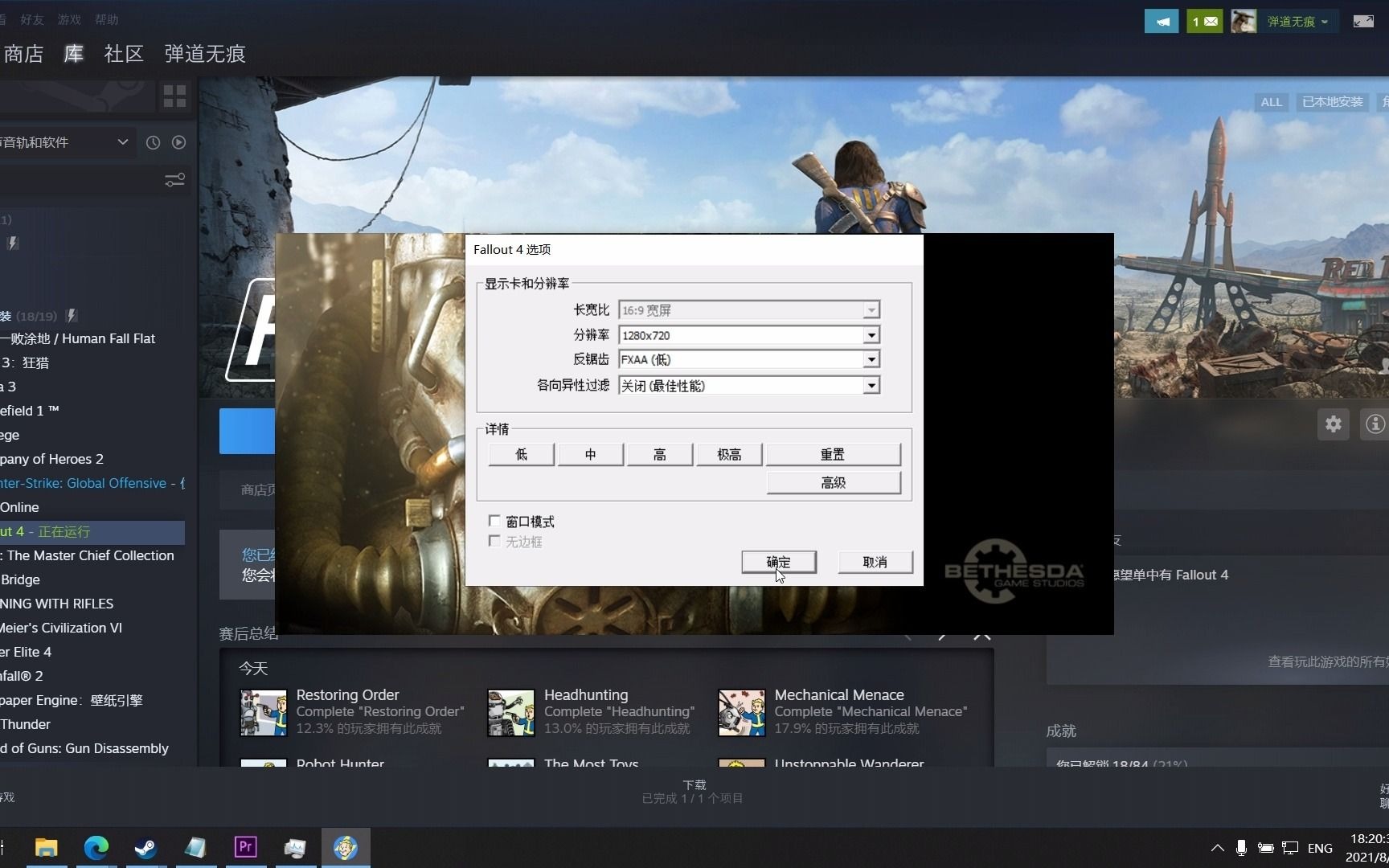Select the locally installed filter
1389x868 pixels.
click(1332, 102)
